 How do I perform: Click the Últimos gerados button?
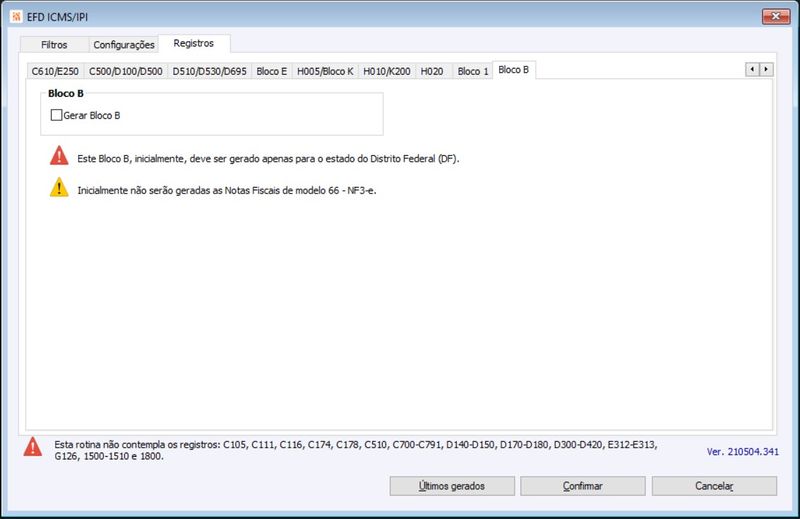pyautogui.click(x=452, y=486)
